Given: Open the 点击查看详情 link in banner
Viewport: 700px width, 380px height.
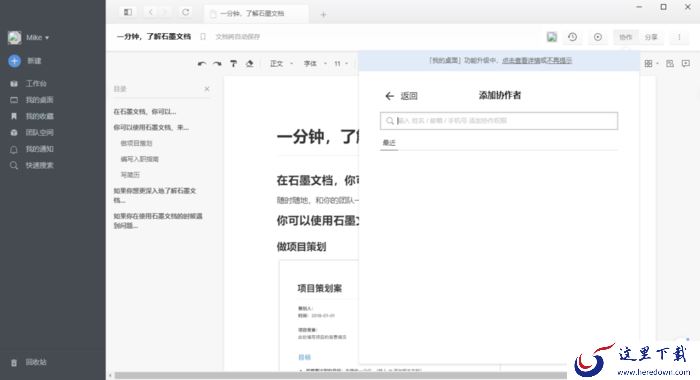Looking at the screenshot, I should point(521,60).
